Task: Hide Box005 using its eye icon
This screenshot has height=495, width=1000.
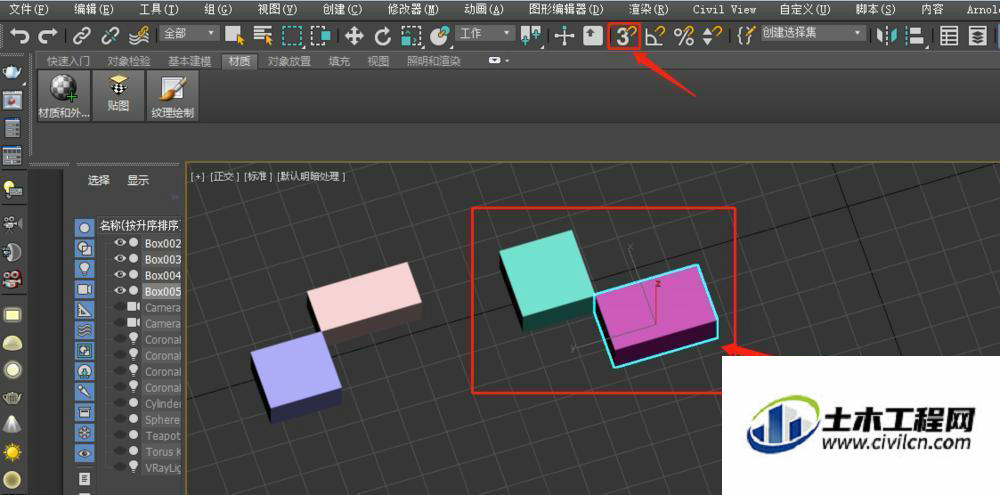Action: pos(120,290)
